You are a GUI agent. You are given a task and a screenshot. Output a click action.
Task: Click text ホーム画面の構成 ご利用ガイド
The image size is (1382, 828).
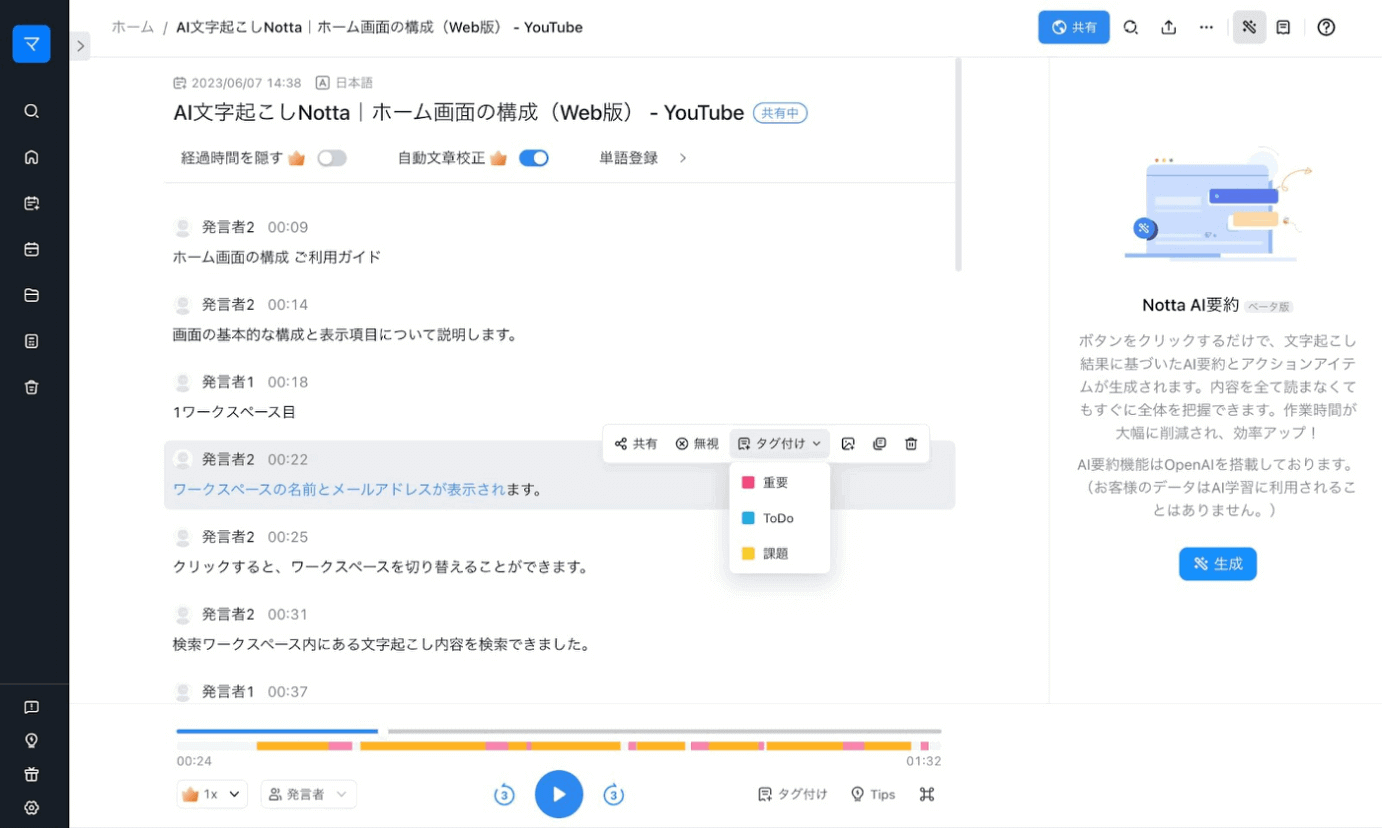(x=277, y=257)
